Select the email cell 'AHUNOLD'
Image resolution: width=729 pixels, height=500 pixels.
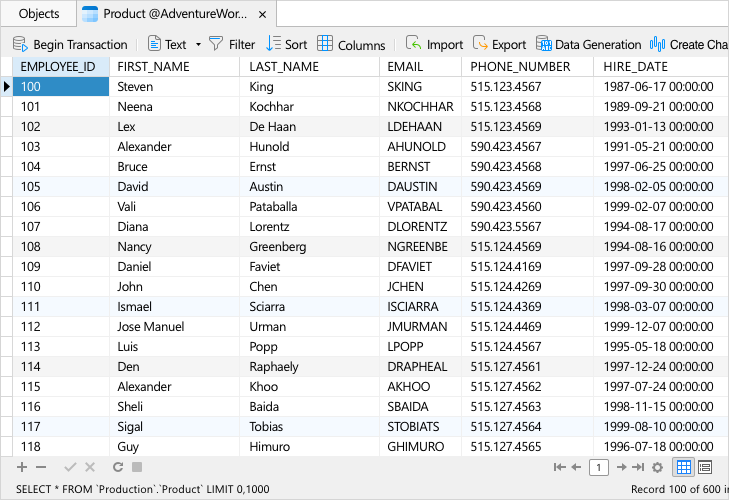420,147
